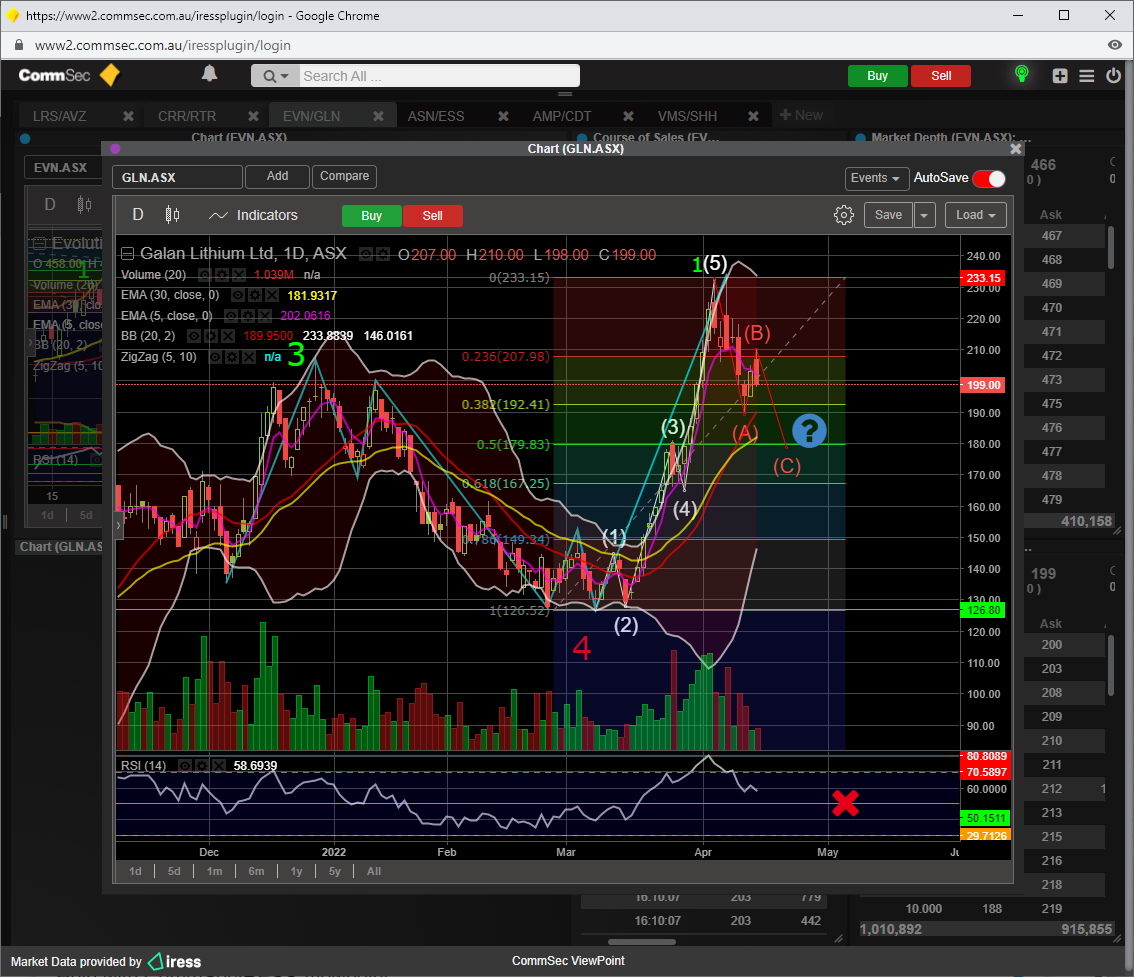Image resolution: width=1134 pixels, height=977 pixels.
Task: Click the GLN.ASX symbol input field
Action: (x=177, y=177)
